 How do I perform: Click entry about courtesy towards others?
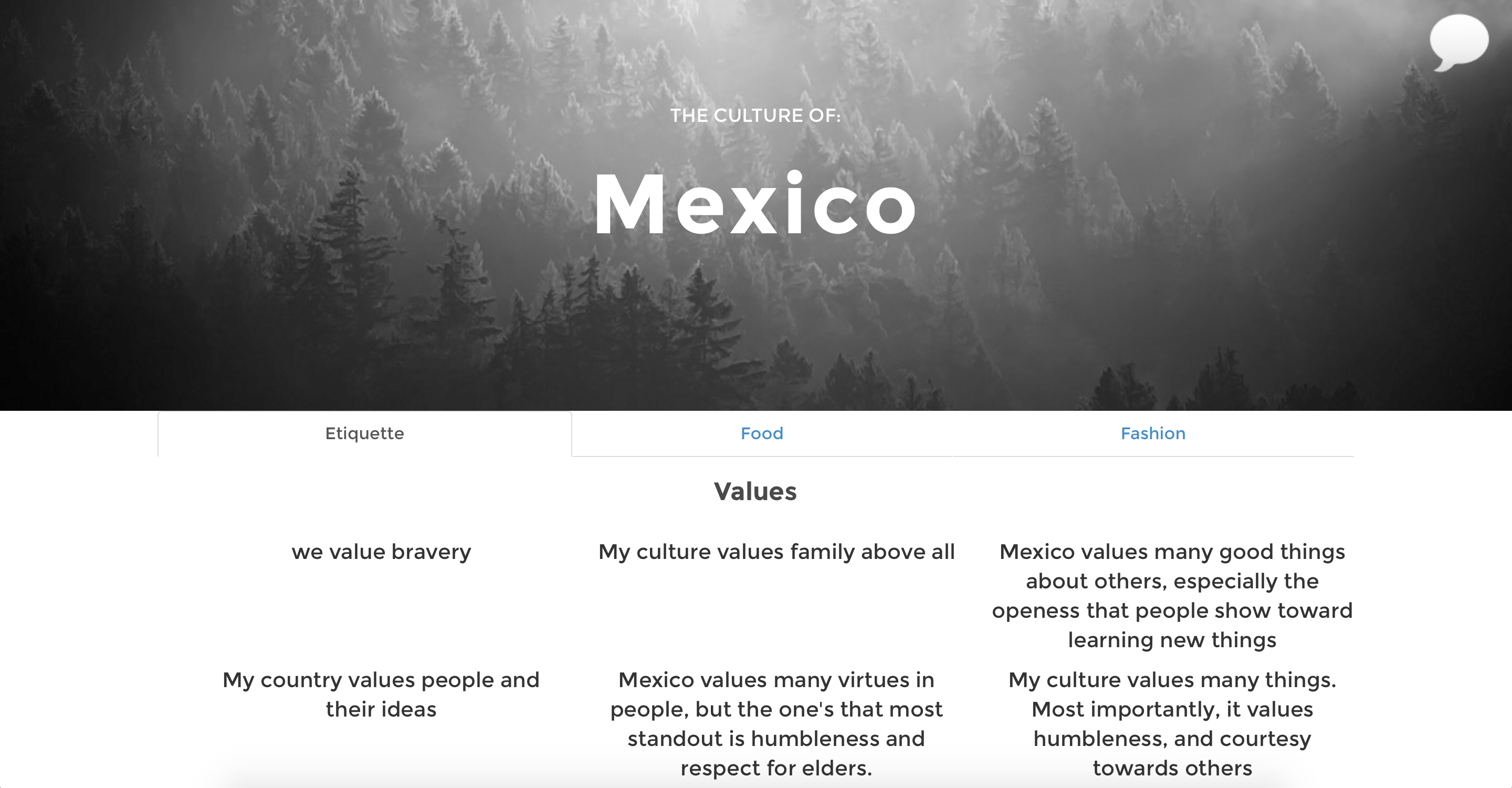[x=1172, y=723]
